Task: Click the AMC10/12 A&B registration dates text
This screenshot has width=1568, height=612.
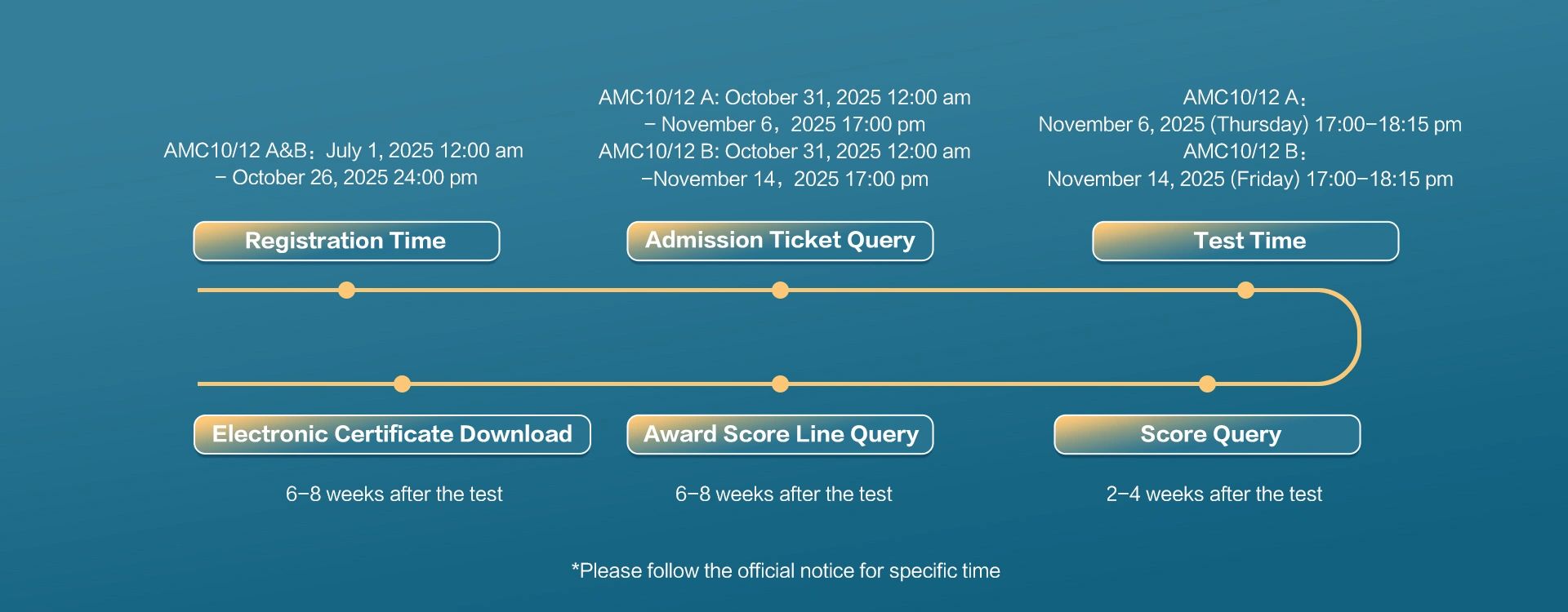Action: (344, 164)
